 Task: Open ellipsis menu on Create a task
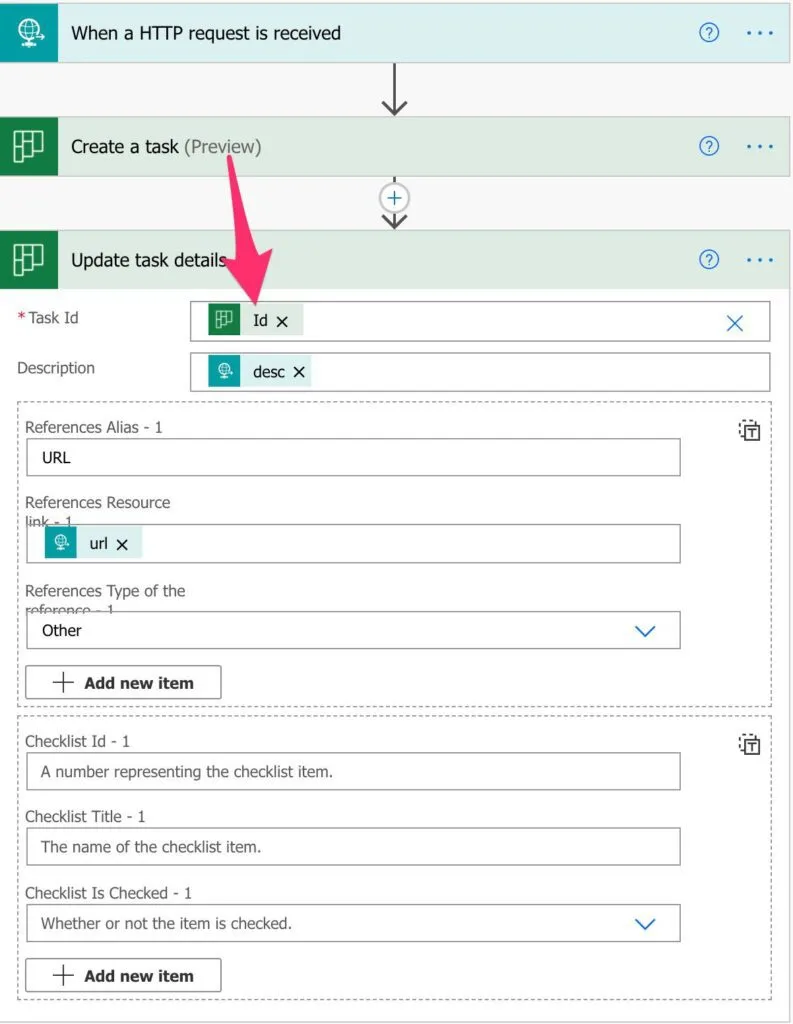(x=759, y=147)
